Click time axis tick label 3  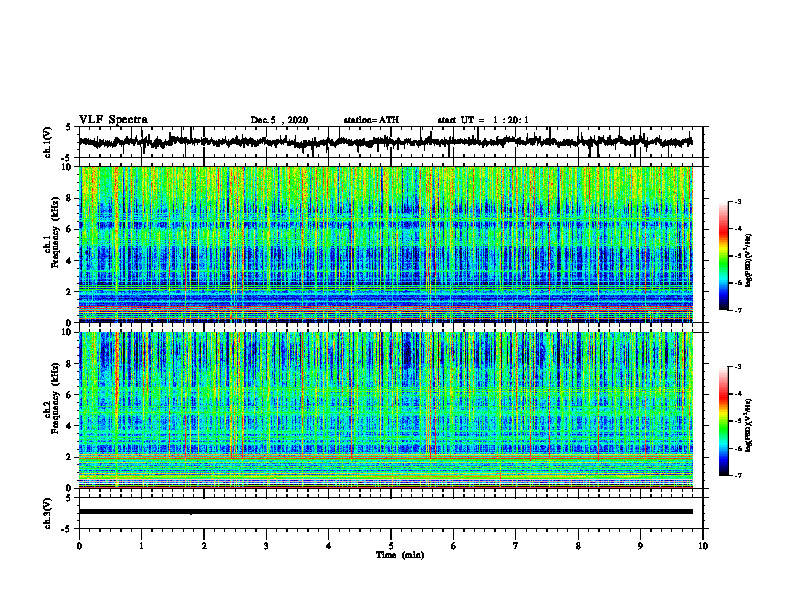[x=266, y=546]
